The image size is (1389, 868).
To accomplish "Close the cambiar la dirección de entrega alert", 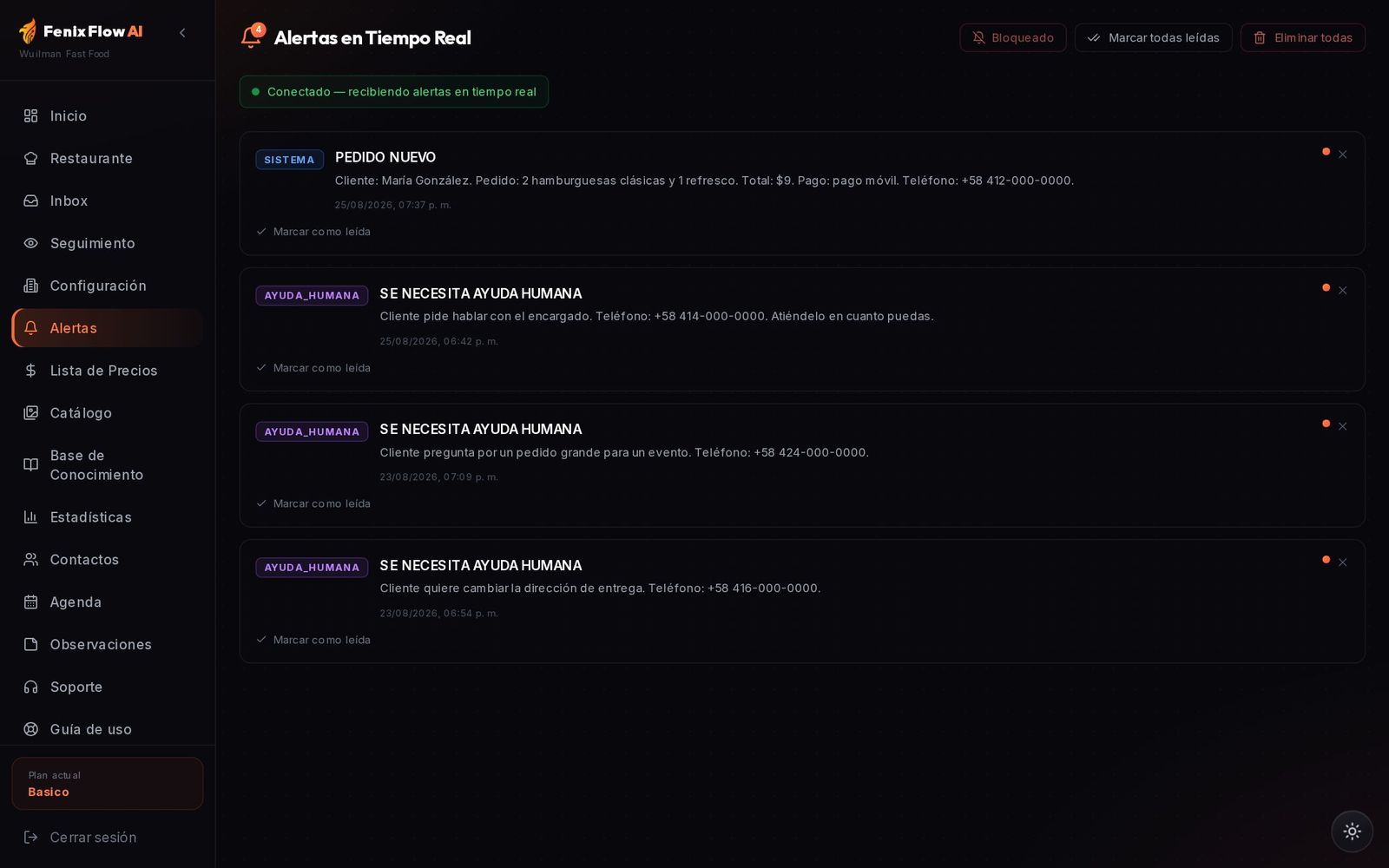I will [1342, 562].
